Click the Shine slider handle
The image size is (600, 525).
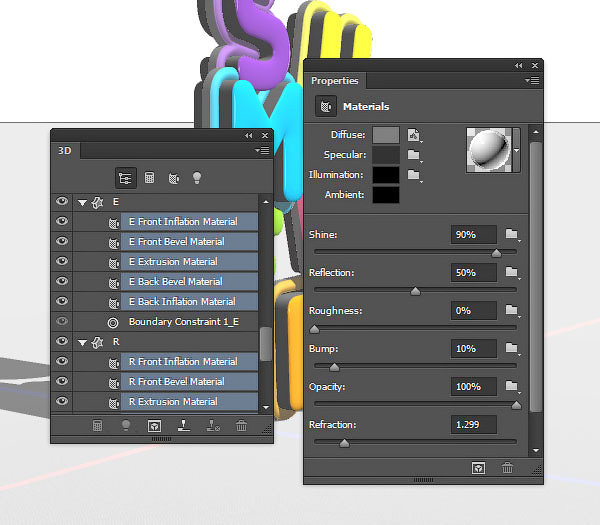(x=496, y=253)
